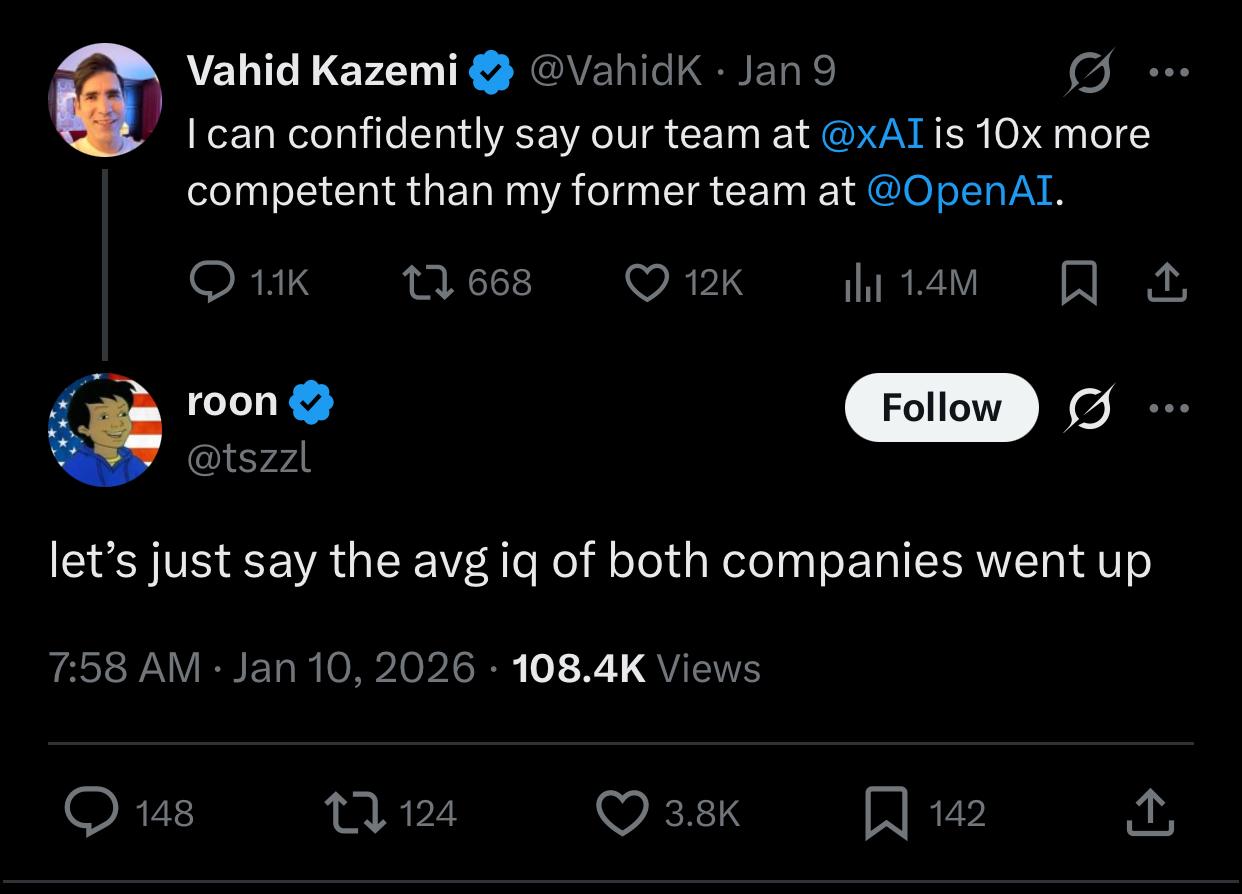Open view analytics on Vahid's tweet
Image resolution: width=1242 pixels, height=894 pixels.
(x=861, y=283)
